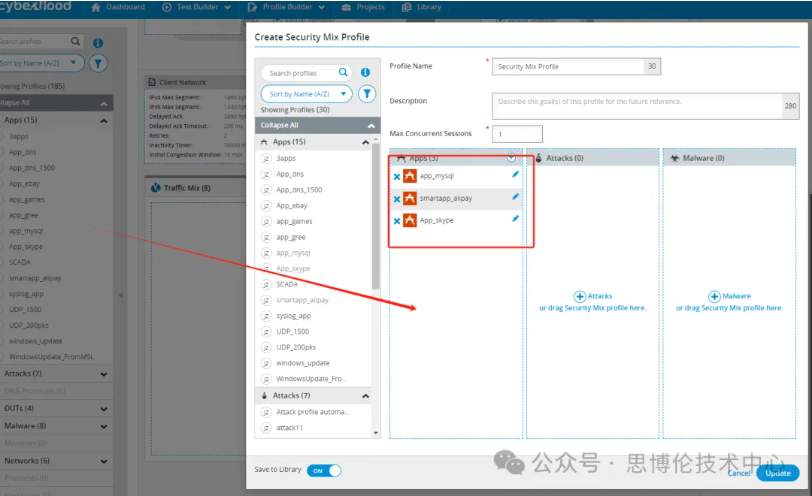Edit smartapp_alipay with its pencil icon

point(516,198)
